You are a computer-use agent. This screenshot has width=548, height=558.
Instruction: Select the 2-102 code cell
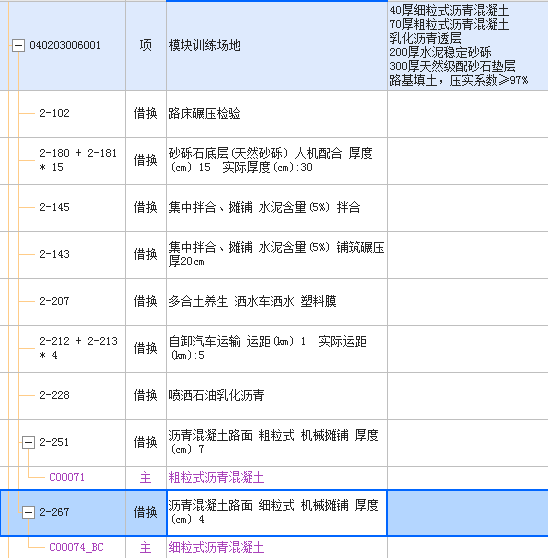point(54,113)
